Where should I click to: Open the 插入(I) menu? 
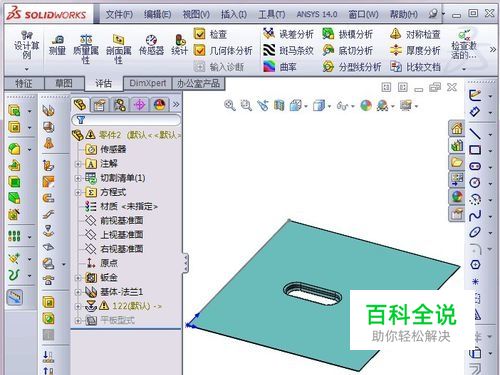(234, 15)
